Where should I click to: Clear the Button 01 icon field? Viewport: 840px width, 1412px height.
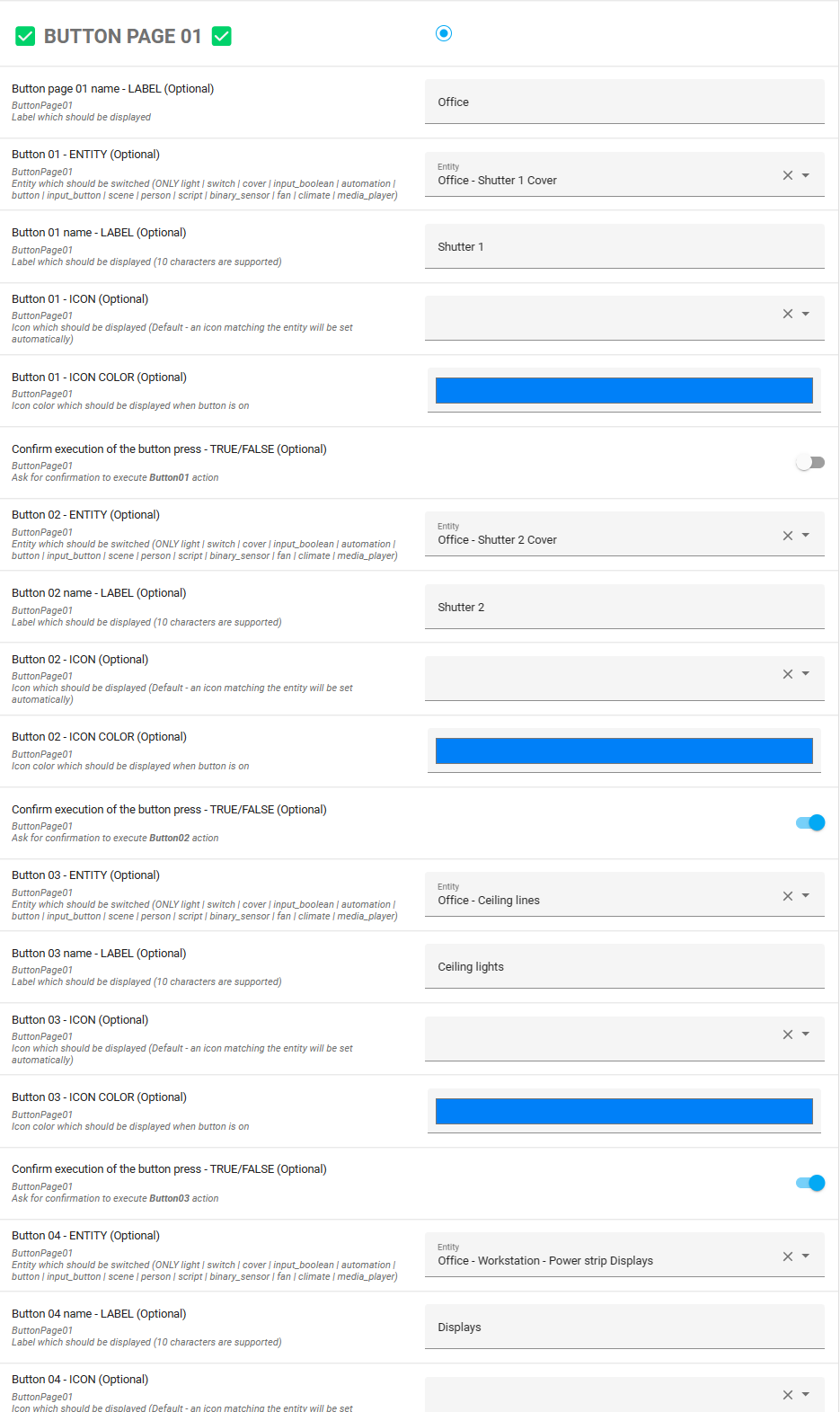788,314
